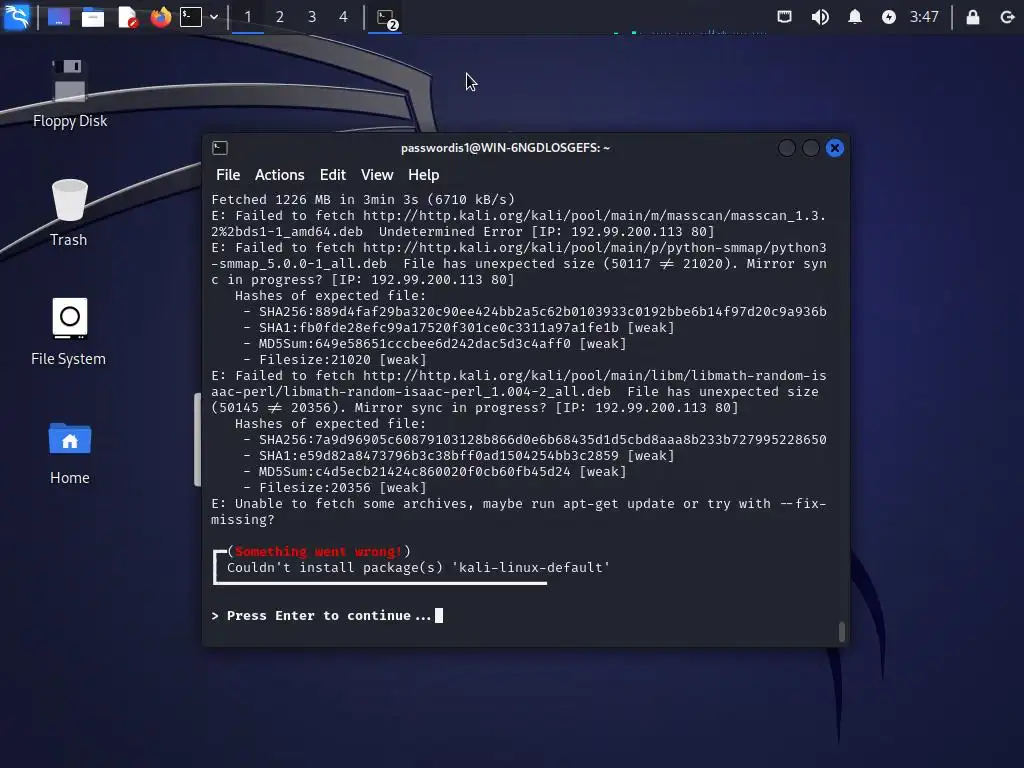Open the Kali dragon applications menu
Screen dimensions: 1024x768
coord(16,16)
